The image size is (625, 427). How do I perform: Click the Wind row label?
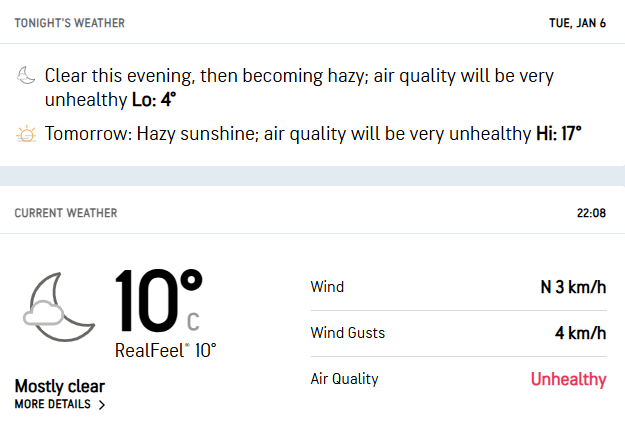coord(327,287)
